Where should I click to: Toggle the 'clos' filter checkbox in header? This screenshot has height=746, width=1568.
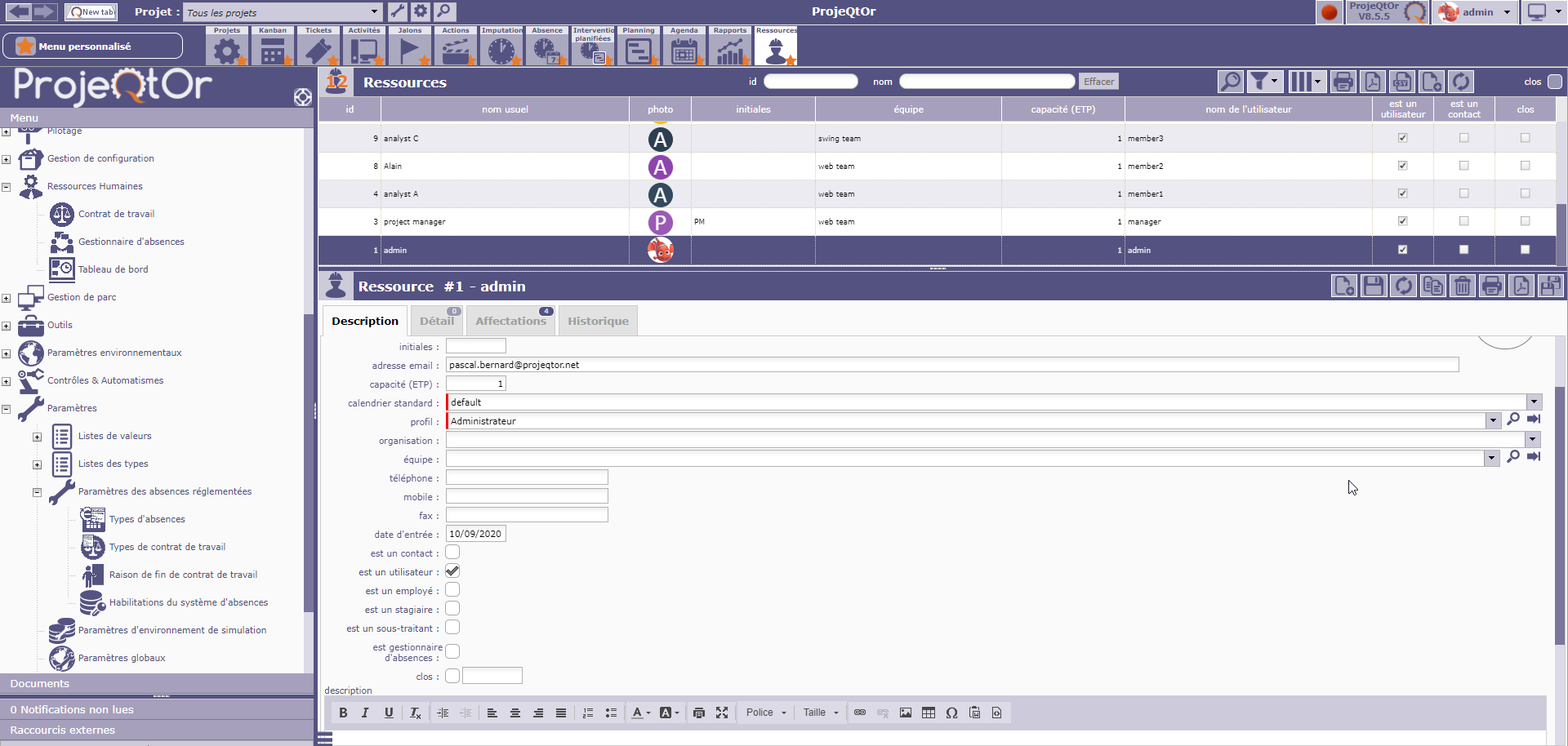[1555, 82]
